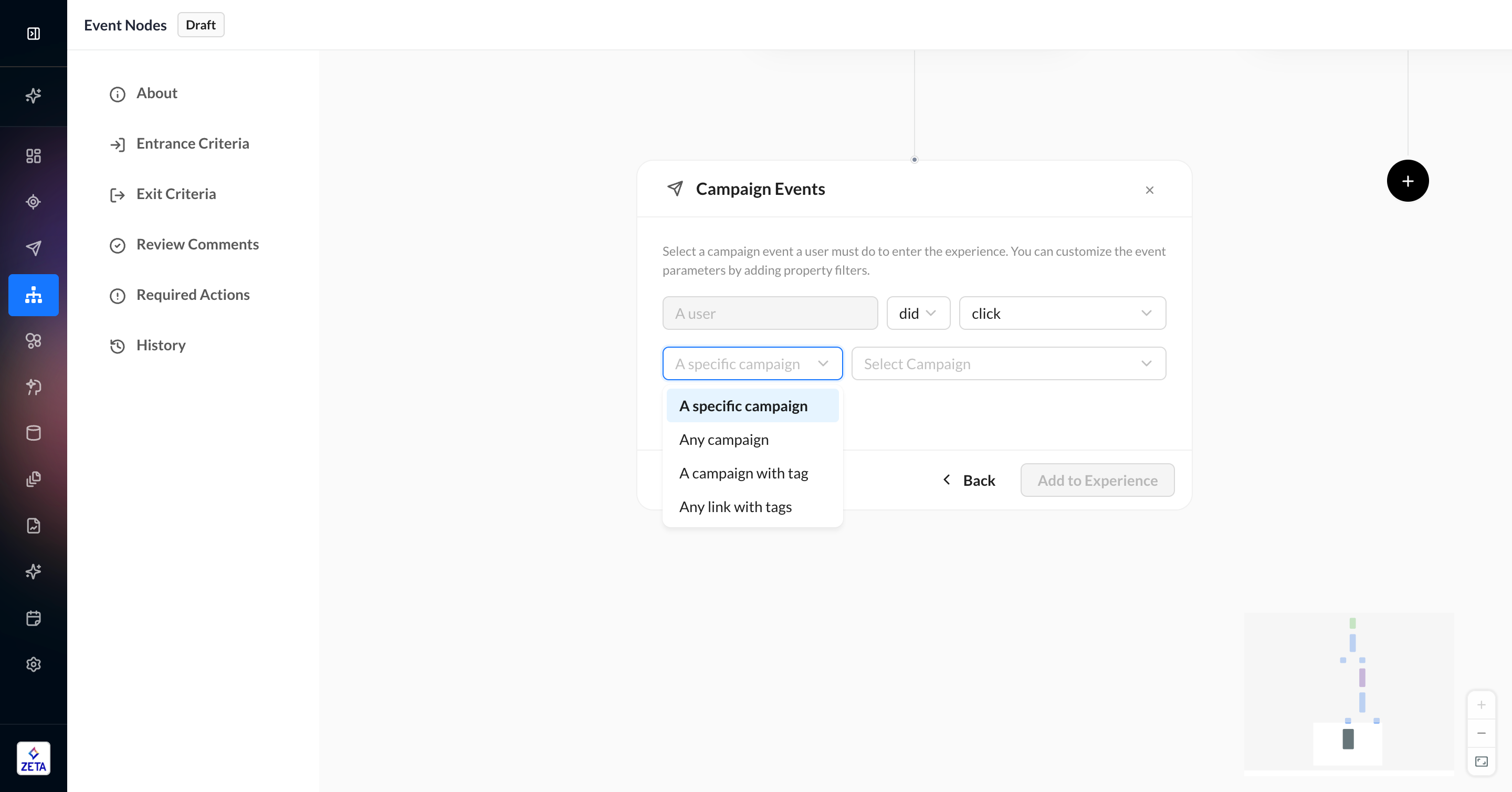Expand the click event dropdown
The width and height of the screenshot is (1512, 792).
pyautogui.click(x=1062, y=314)
